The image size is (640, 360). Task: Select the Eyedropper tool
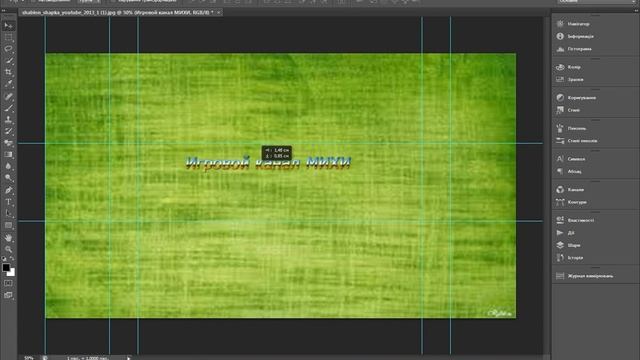[x=8, y=84]
